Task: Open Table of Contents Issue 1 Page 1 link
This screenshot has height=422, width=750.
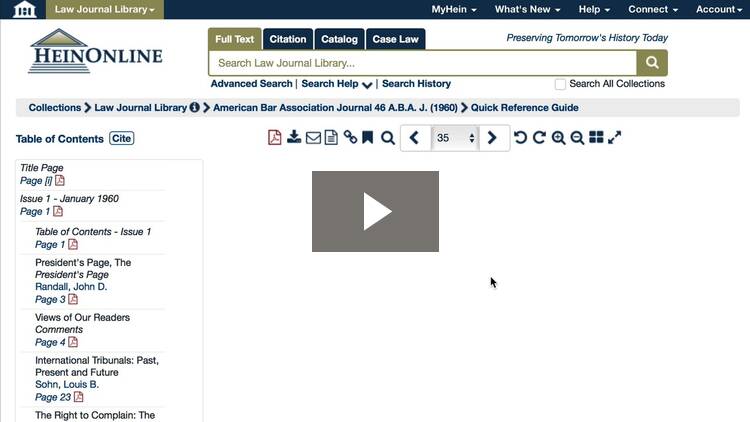Action: [50, 244]
